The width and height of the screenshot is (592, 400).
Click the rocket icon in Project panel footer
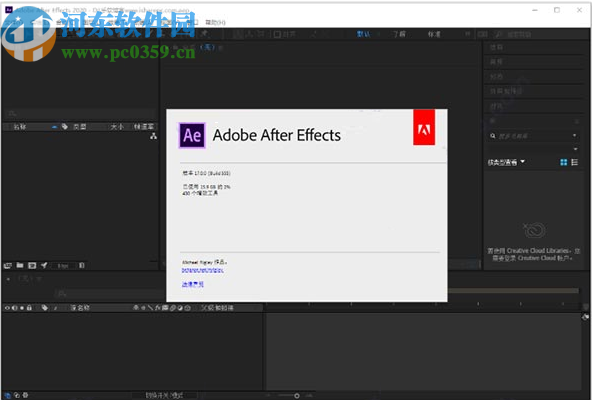44,266
